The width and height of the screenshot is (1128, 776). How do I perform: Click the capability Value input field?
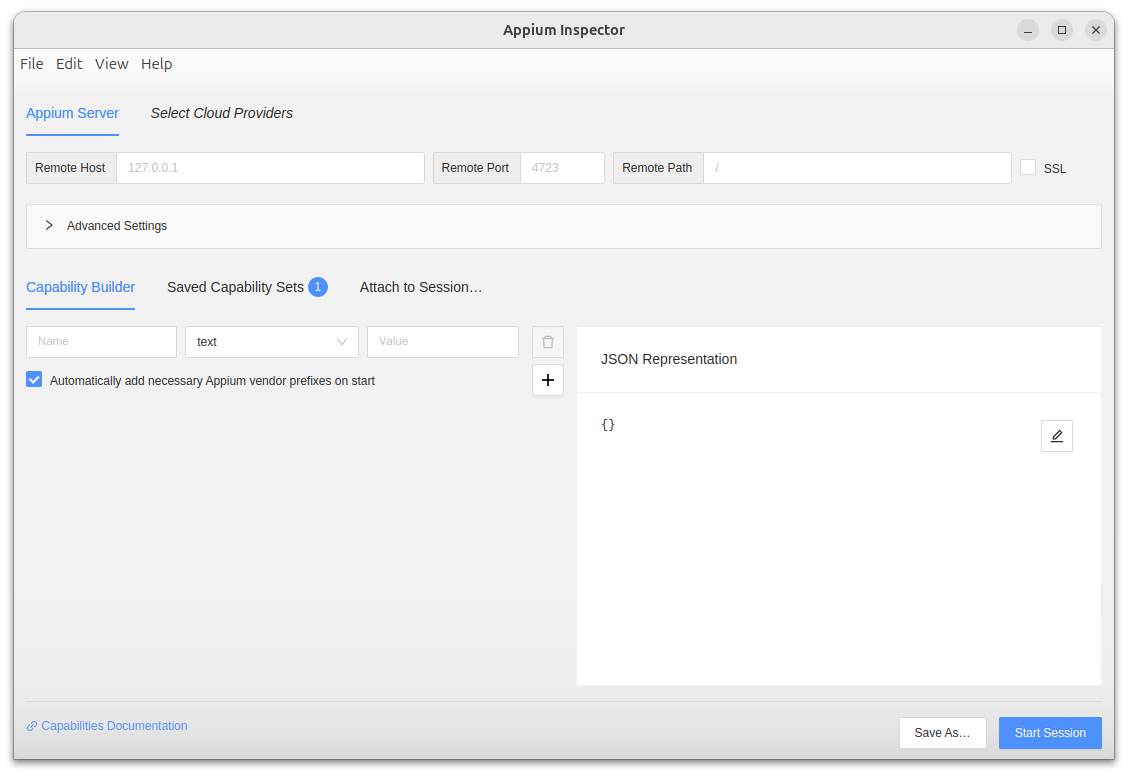(442, 342)
